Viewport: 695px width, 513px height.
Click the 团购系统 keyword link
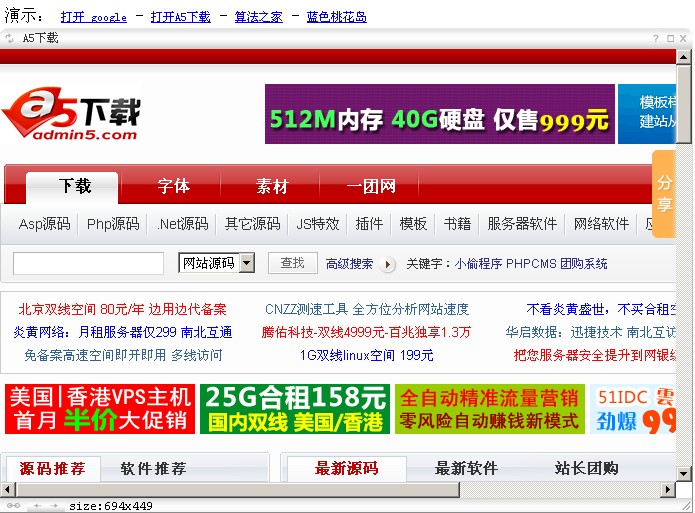pyautogui.click(x=584, y=264)
